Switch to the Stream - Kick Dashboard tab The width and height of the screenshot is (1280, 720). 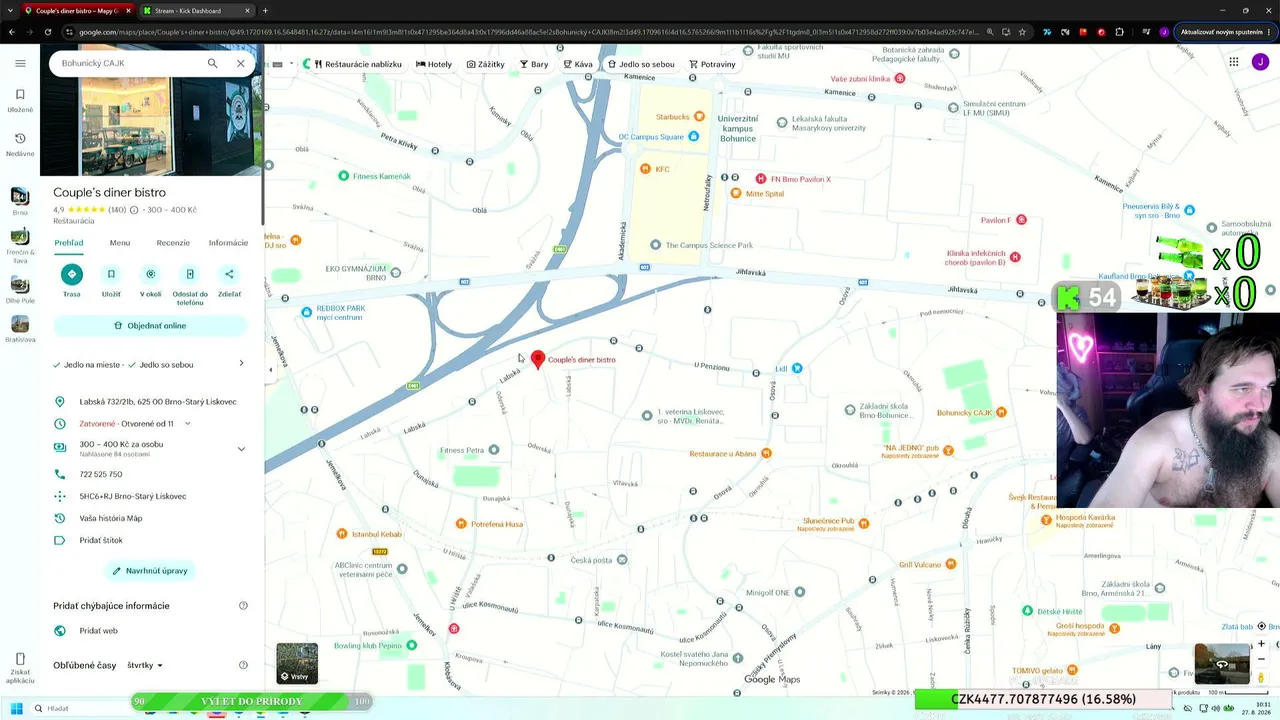click(x=195, y=11)
